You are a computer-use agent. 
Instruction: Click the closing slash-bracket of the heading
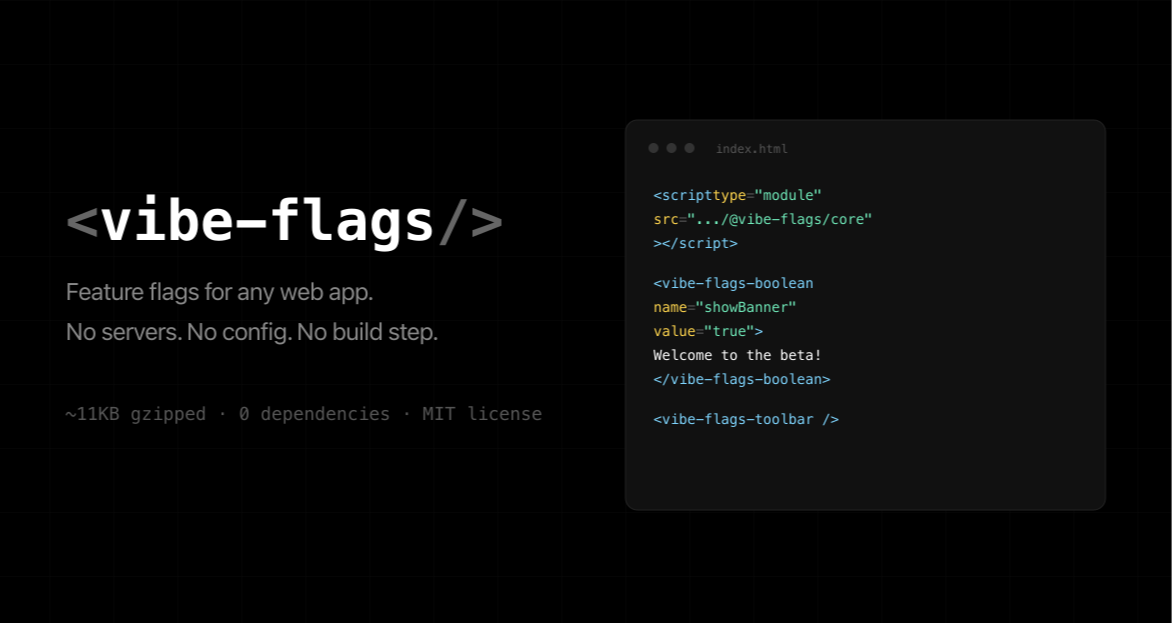(x=470, y=222)
